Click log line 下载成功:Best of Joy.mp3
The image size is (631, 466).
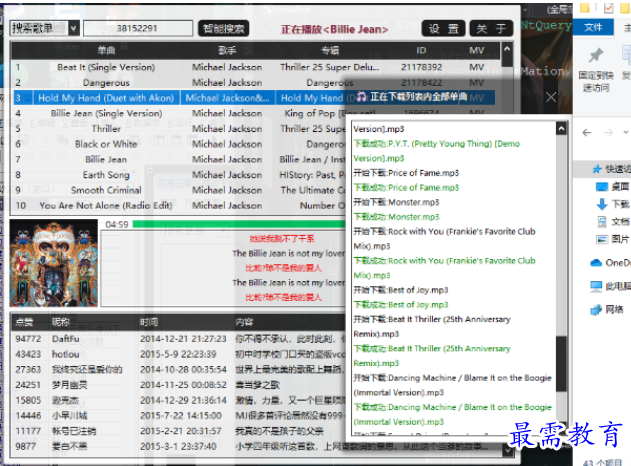point(401,305)
